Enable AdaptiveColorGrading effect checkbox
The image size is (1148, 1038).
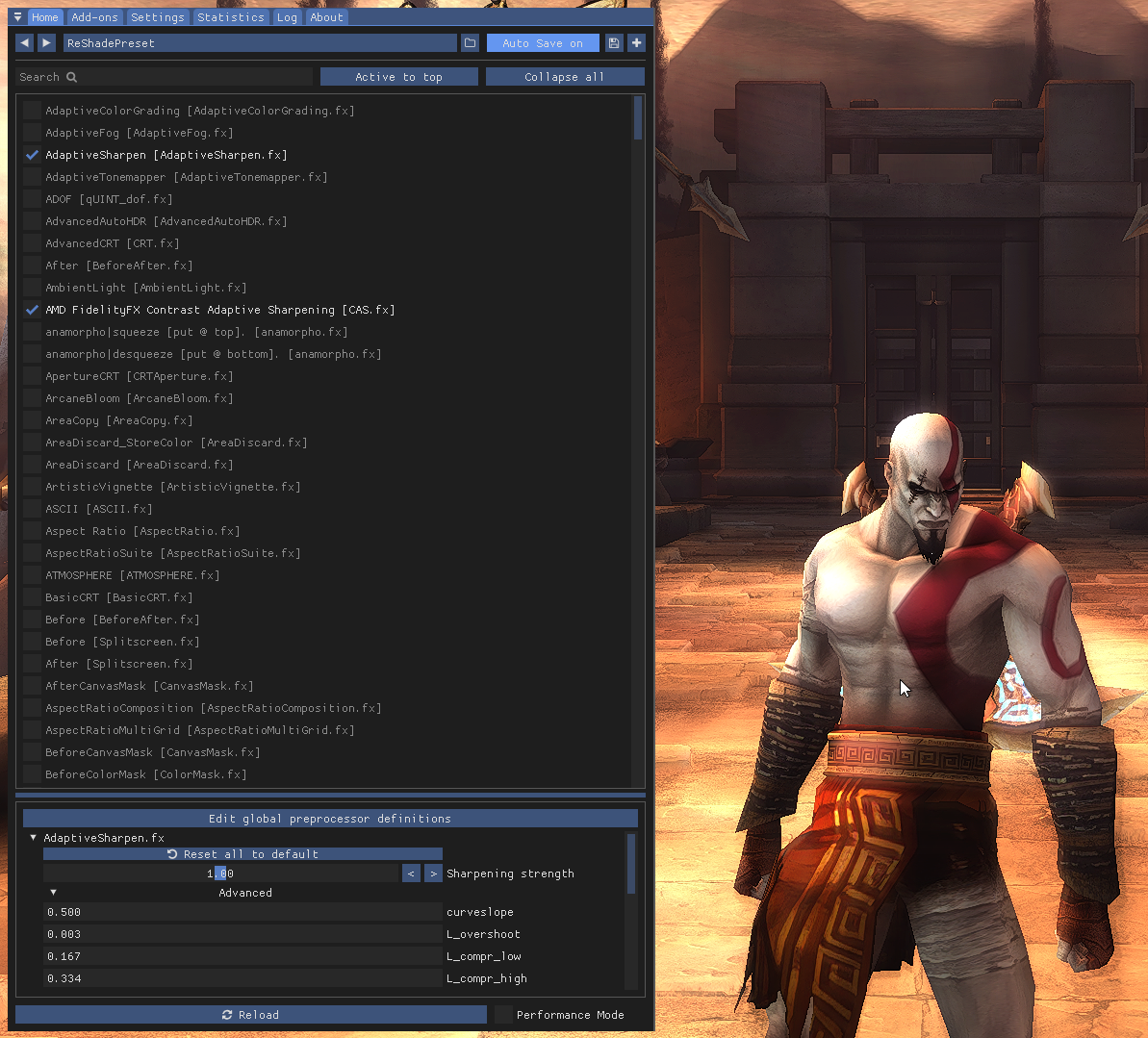click(32, 111)
